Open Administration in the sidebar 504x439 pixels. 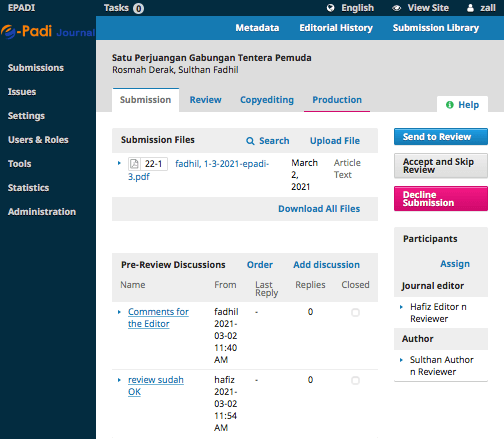point(42,212)
